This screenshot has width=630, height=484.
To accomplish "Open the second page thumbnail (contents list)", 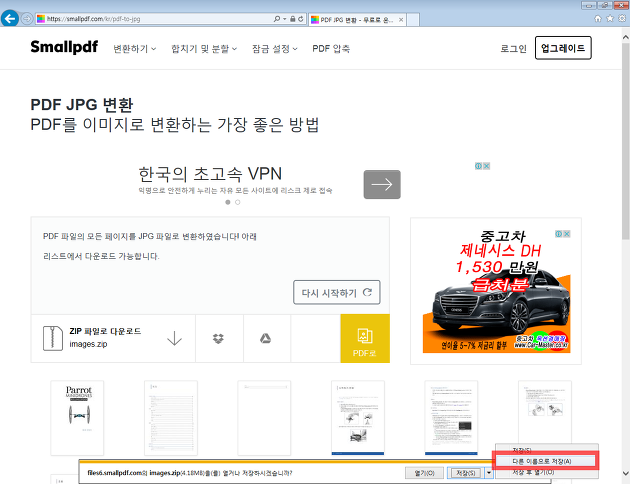I will pos(171,418).
